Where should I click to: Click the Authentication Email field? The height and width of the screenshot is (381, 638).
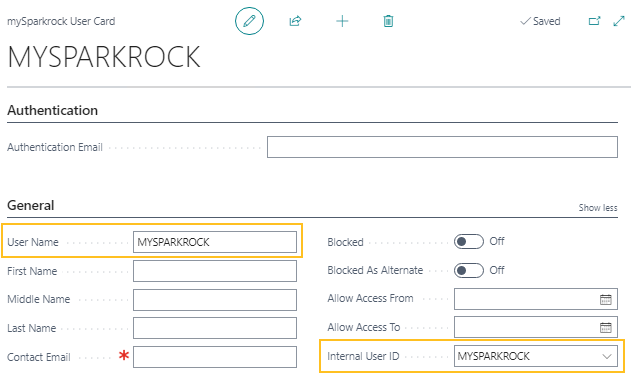pyautogui.click(x=442, y=147)
